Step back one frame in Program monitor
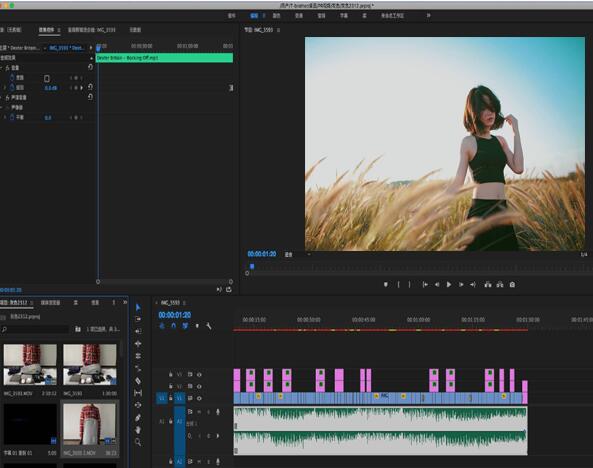The image size is (593, 468). click(x=437, y=285)
